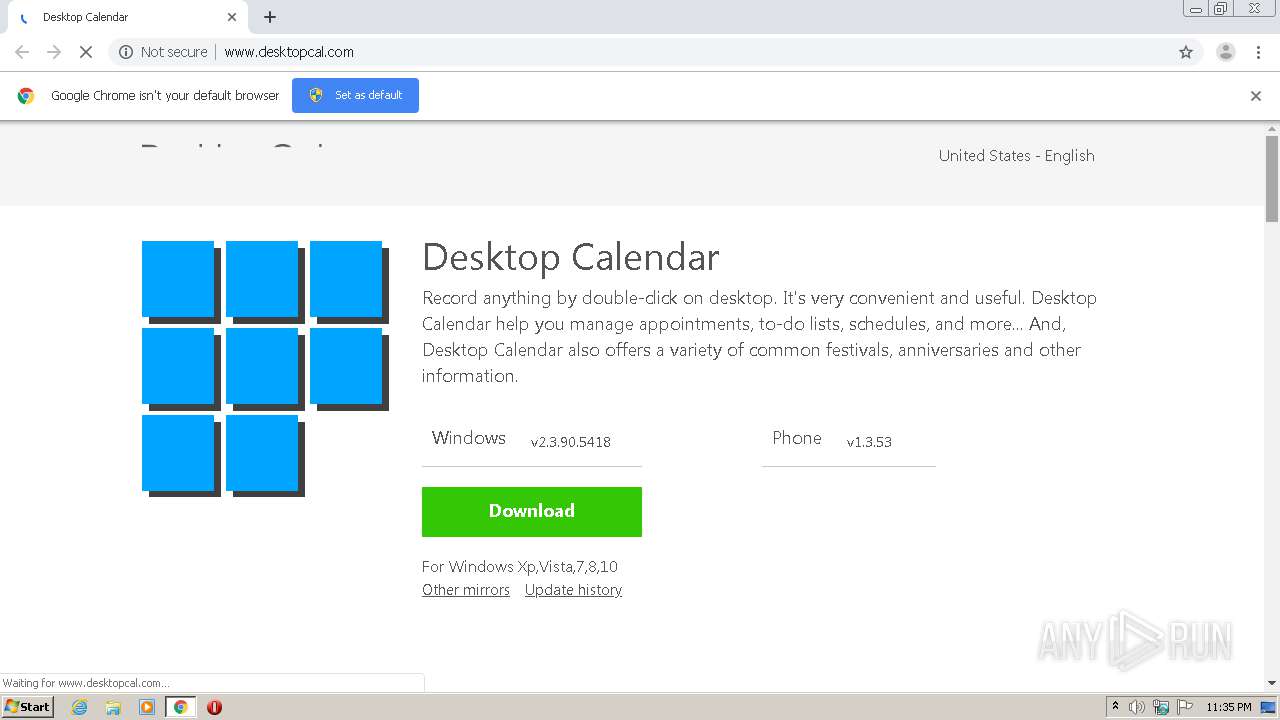Dismiss the default browser infobar
Viewport: 1280px width, 720px height.
coord(1256,96)
